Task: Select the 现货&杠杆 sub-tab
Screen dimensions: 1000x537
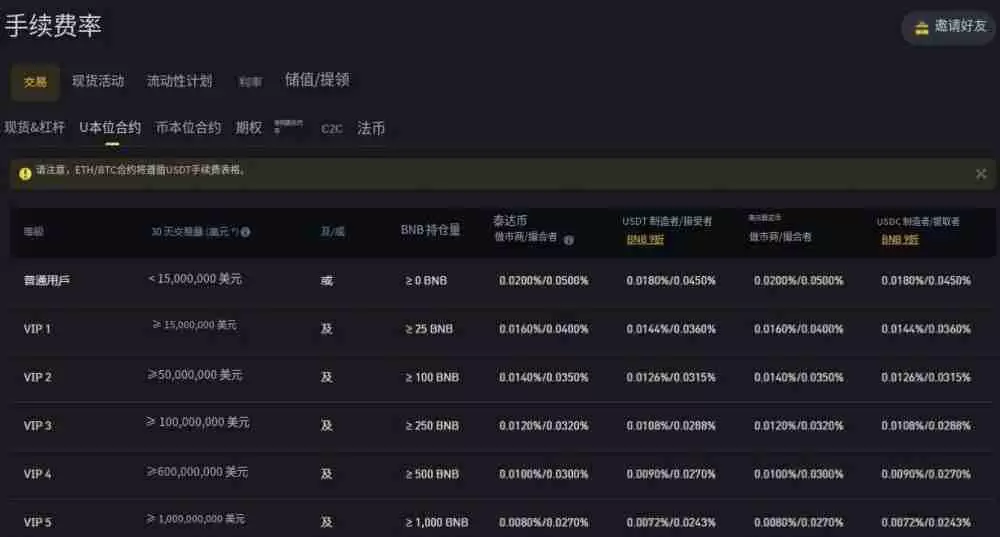Action: [34, 128]
